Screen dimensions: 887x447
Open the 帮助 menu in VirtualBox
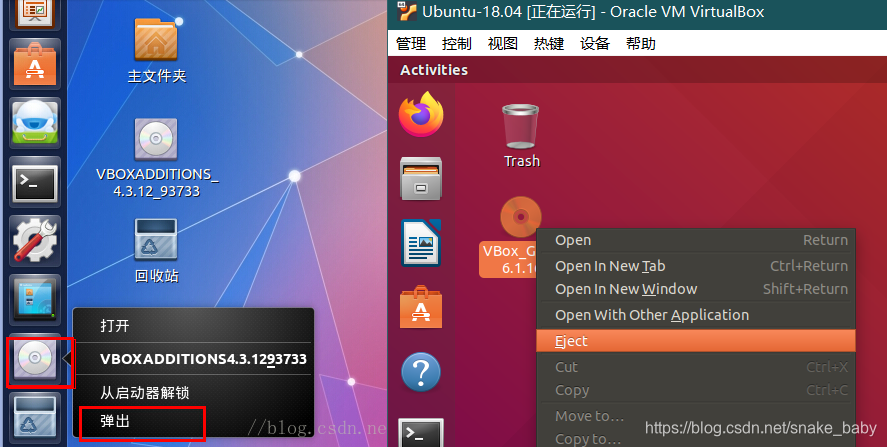[640, 44]
